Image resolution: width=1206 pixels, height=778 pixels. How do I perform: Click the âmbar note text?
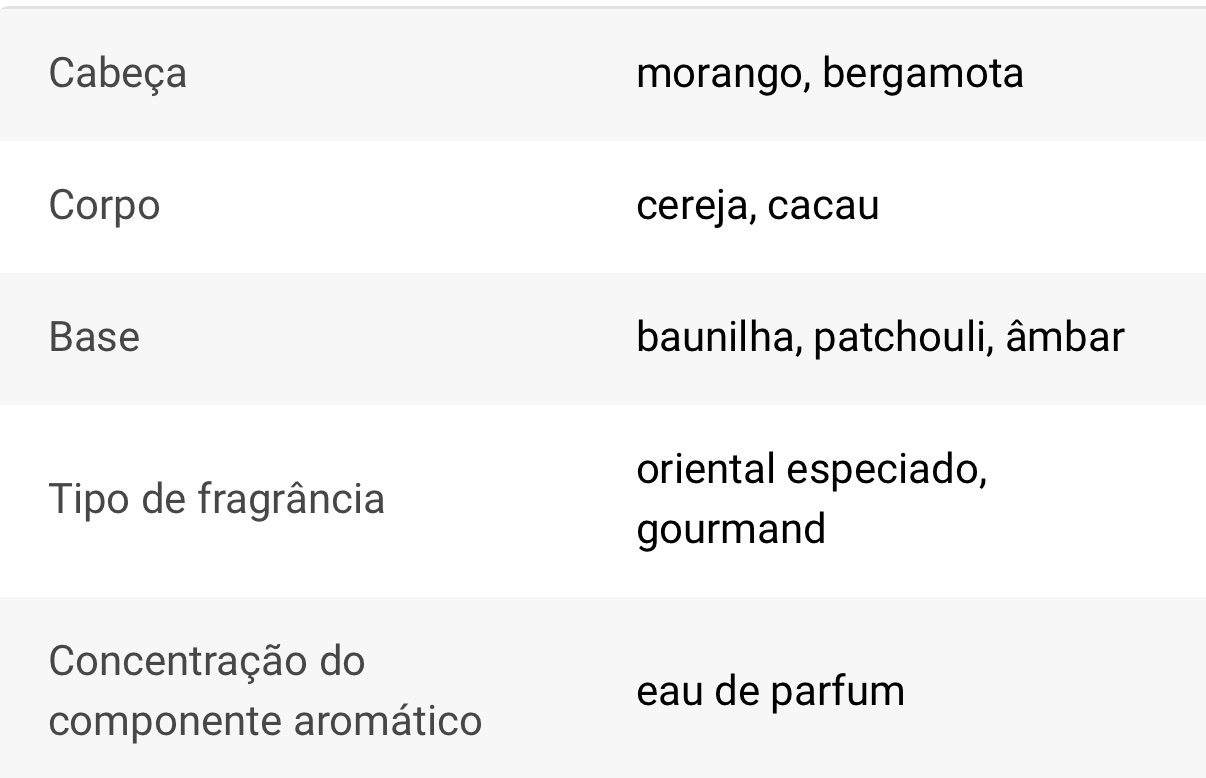pyautogui.click(x=1065, y=338)
